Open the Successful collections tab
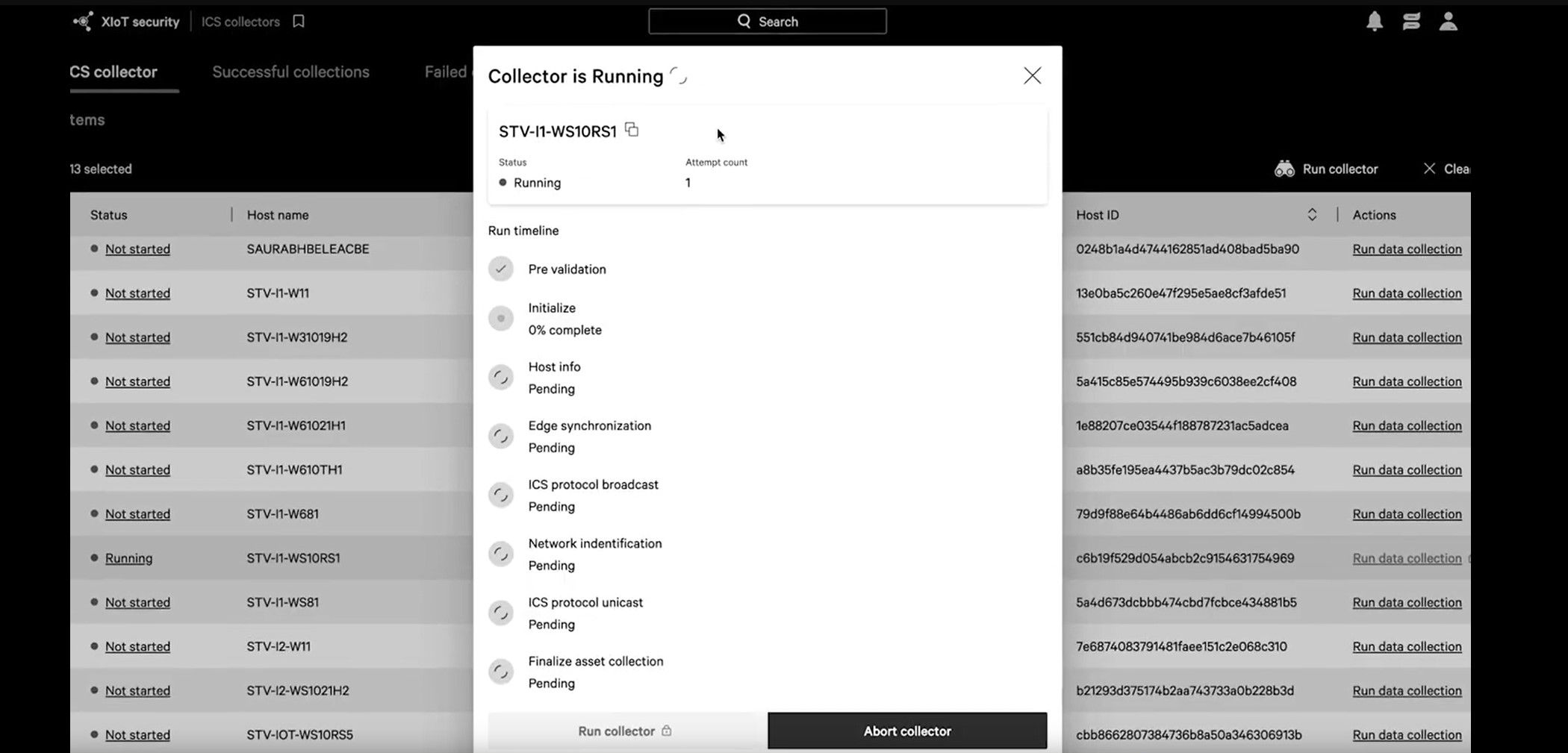Viewport: 1568px width, 753px height. pyautogui.click(x=290, y=72)
